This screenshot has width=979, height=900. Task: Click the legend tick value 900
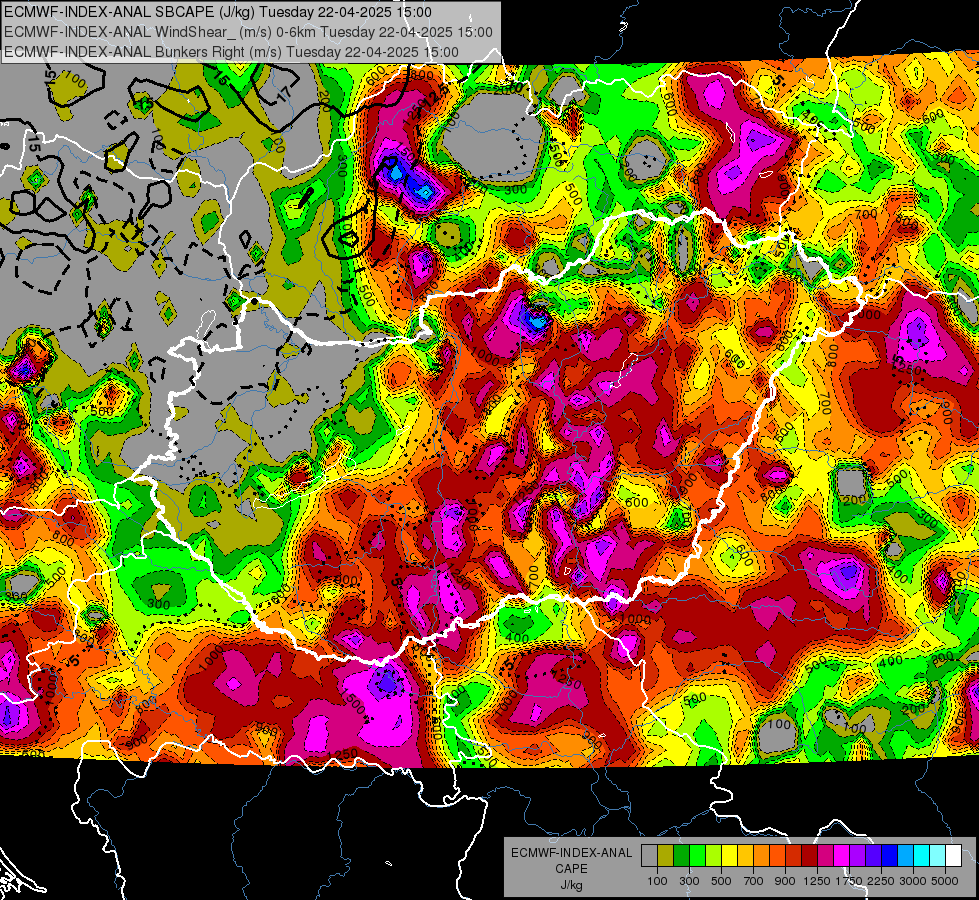785,881
